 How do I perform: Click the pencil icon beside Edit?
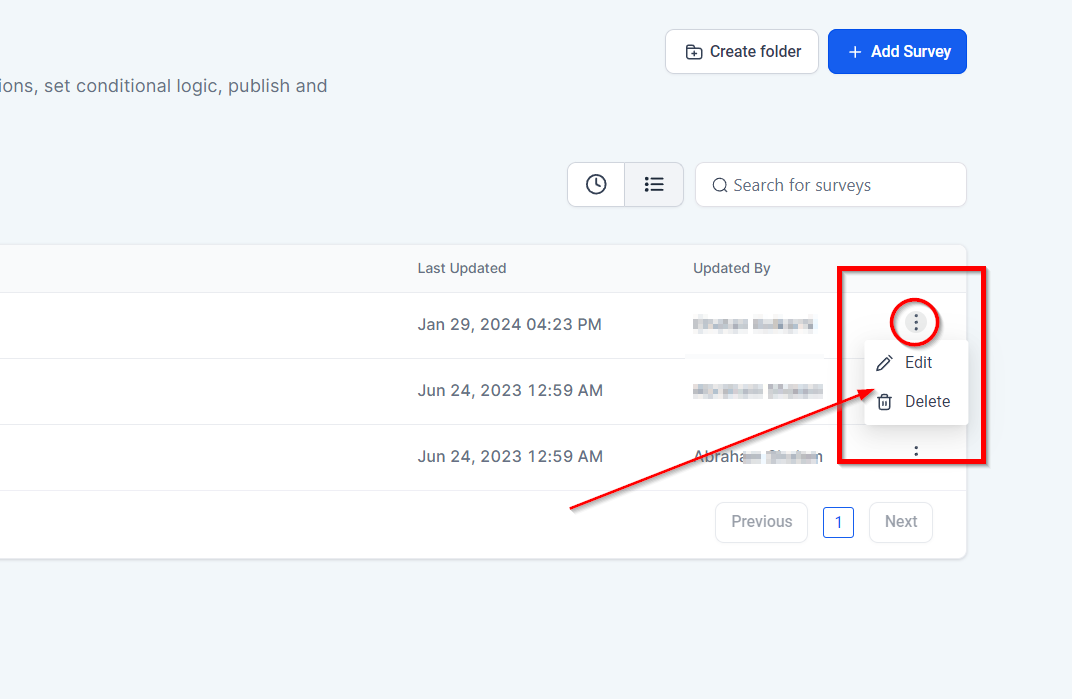pyautogui.click(x=884, y=363)
